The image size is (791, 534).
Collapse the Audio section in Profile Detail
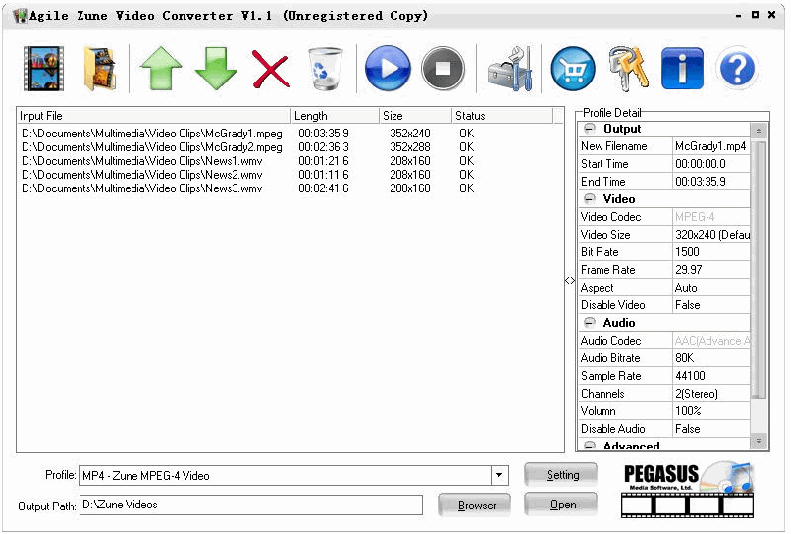[x=589, y=323]
